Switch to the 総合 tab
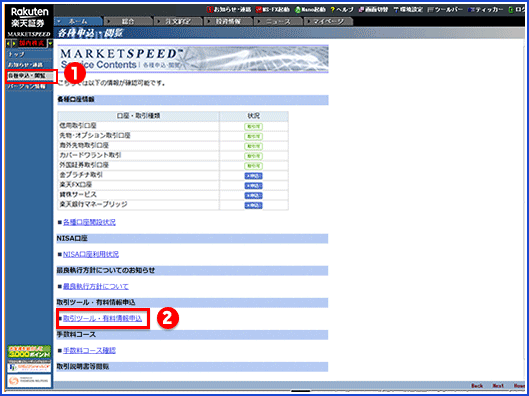Screen dimensions: 529x396 pos(128,21)
